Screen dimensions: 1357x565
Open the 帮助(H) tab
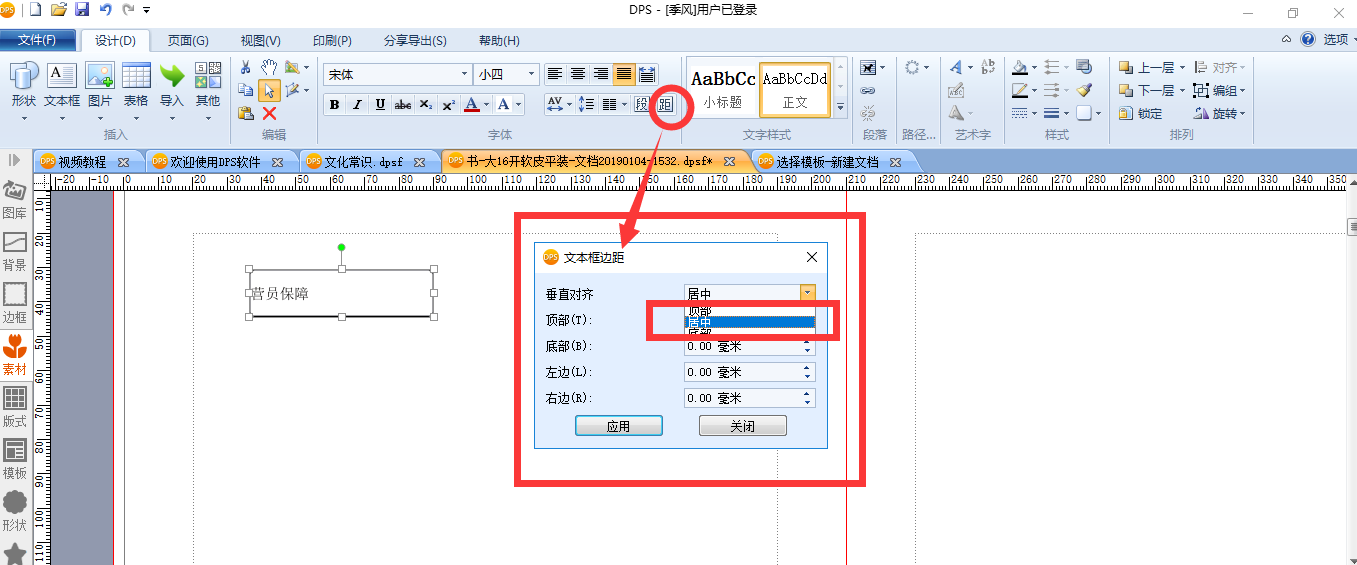(499, 41)
